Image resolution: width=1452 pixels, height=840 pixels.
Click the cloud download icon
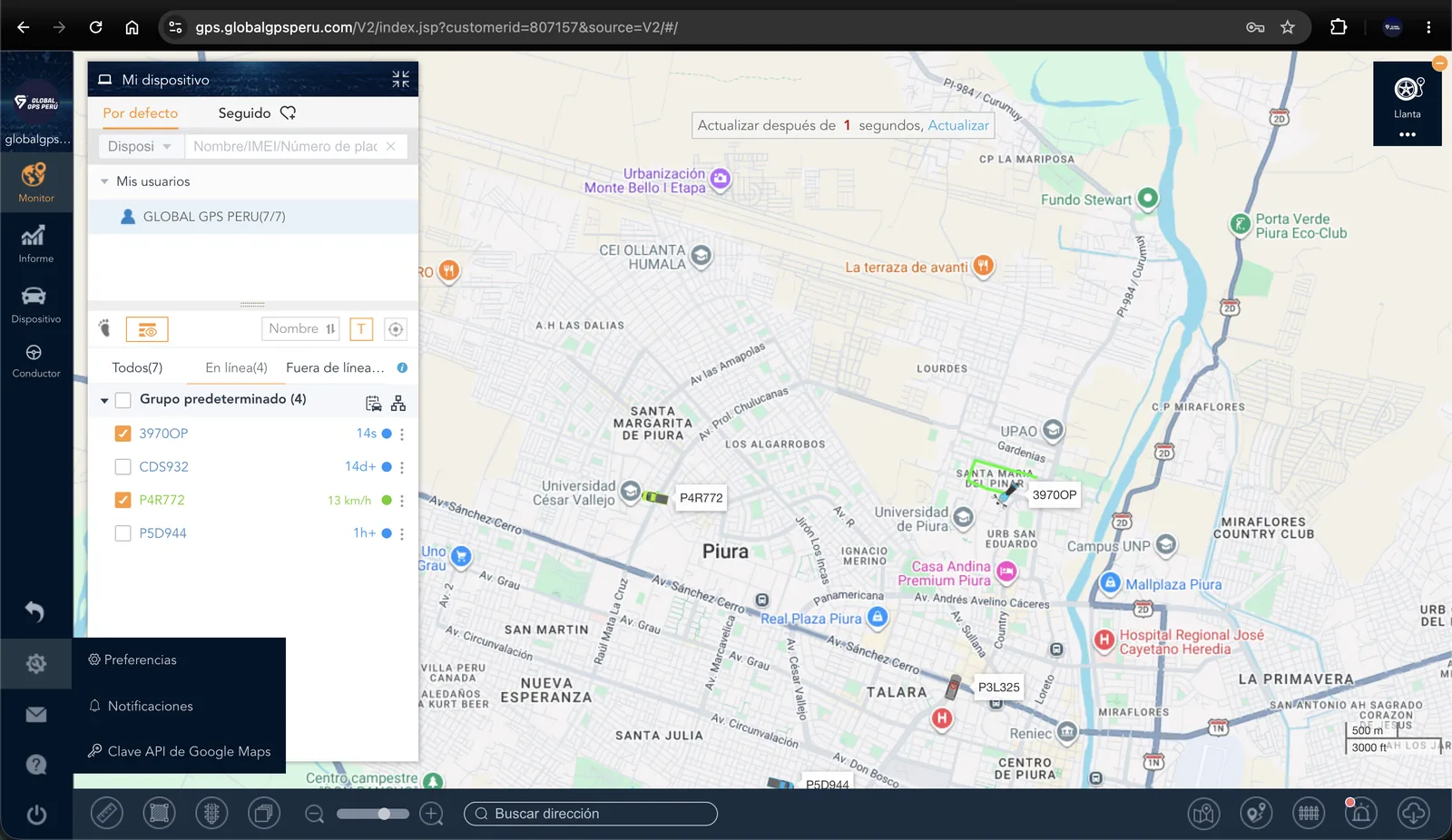pyautogui.click(x=1413, y=813)
